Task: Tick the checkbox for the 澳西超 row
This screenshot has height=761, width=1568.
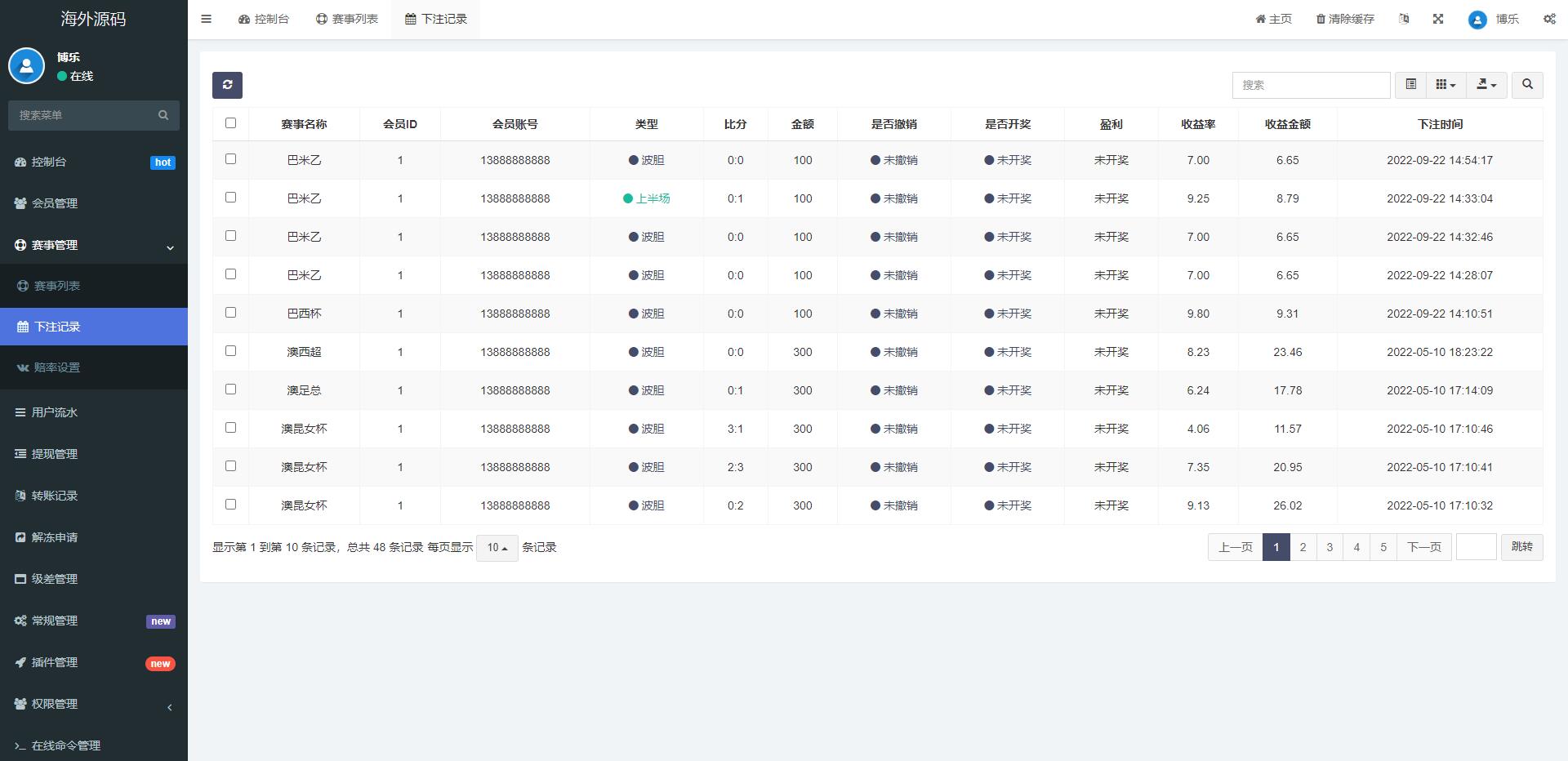Action: [230, 351]
